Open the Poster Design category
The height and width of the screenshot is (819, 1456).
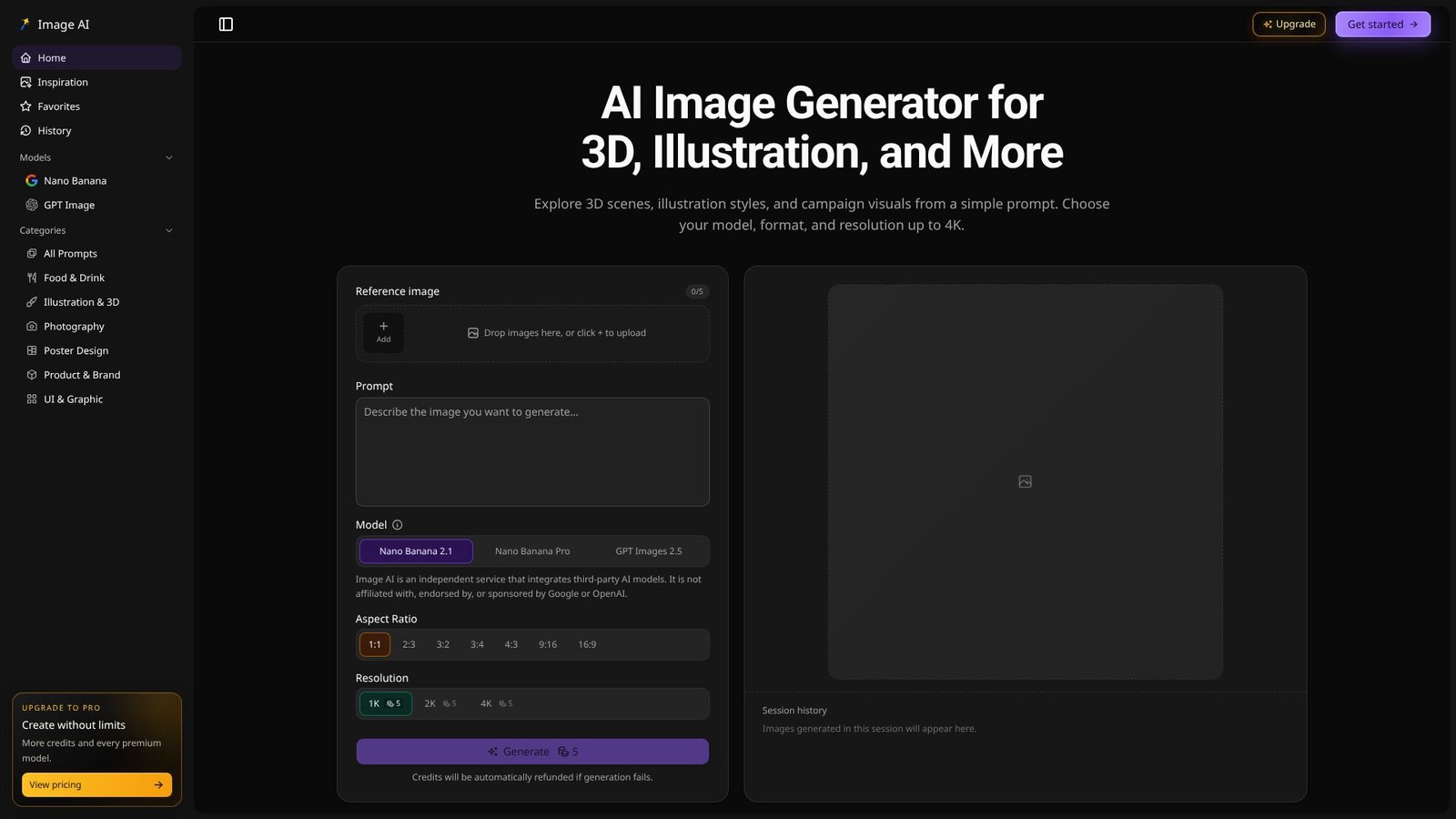100,350
